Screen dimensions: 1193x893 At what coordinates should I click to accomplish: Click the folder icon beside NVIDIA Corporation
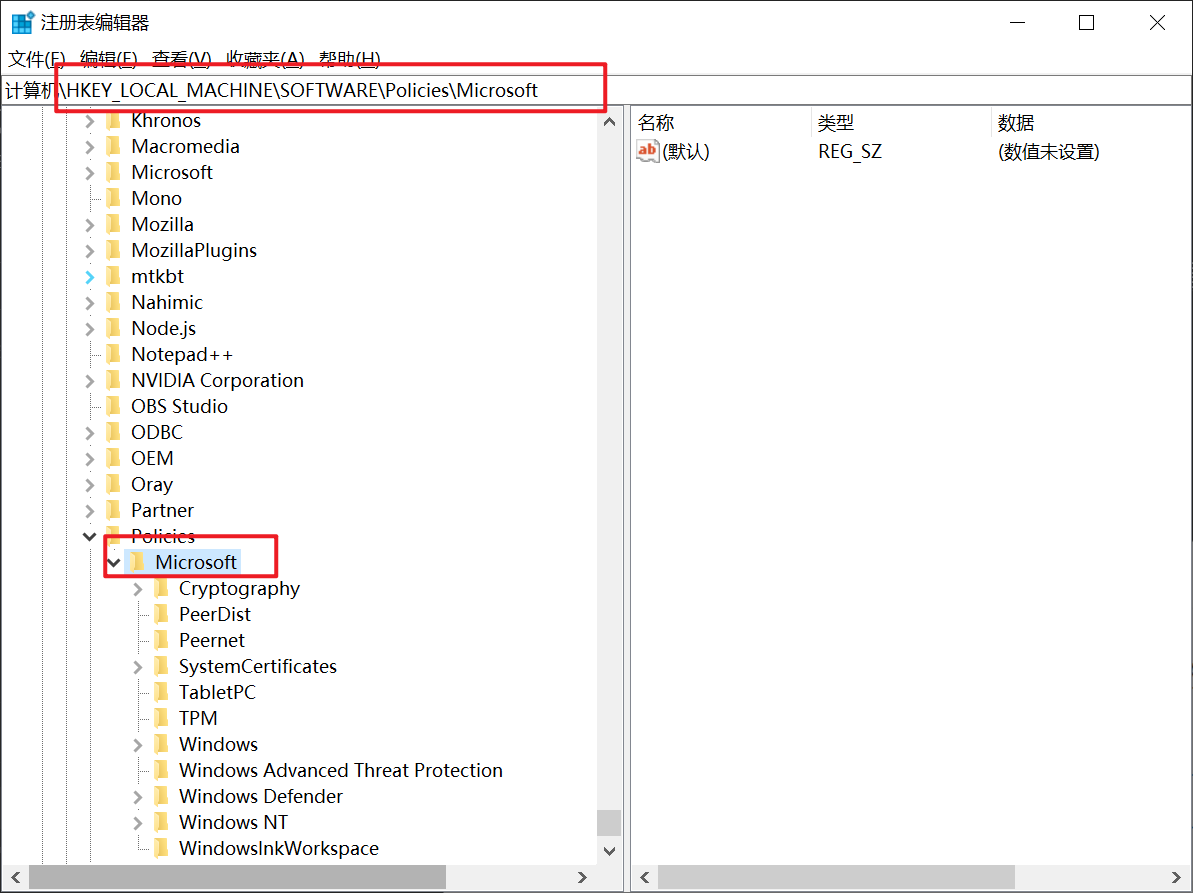click(x=113, y=380)
